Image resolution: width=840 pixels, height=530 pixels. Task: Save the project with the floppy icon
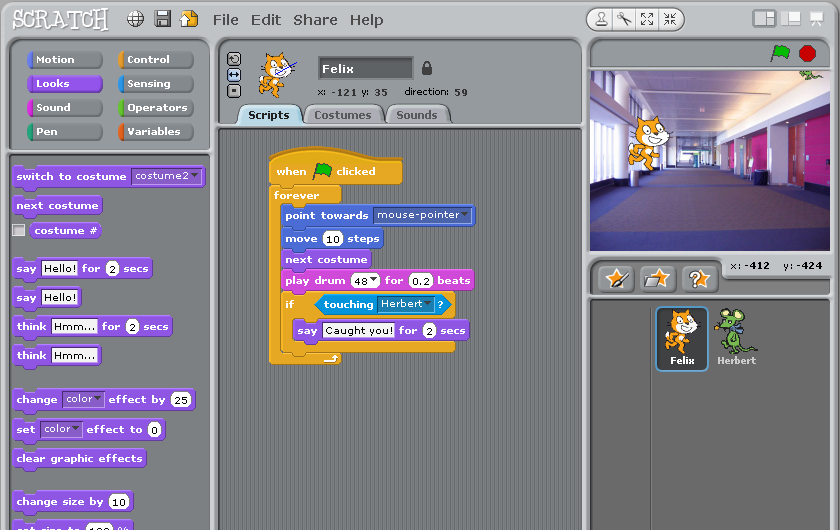click(162, 19)
